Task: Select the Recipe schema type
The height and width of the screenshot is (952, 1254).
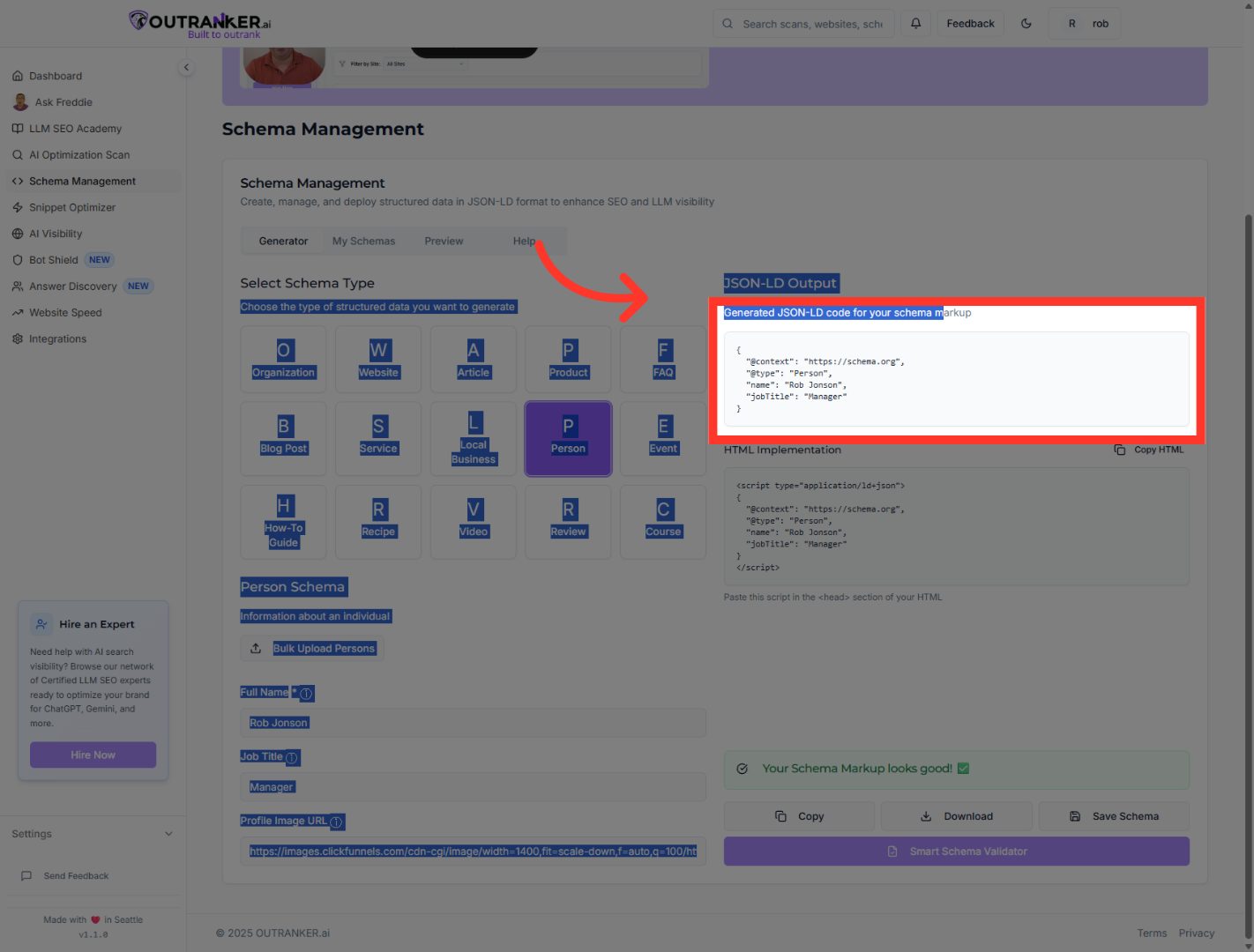Action: [x=378, y=522]
